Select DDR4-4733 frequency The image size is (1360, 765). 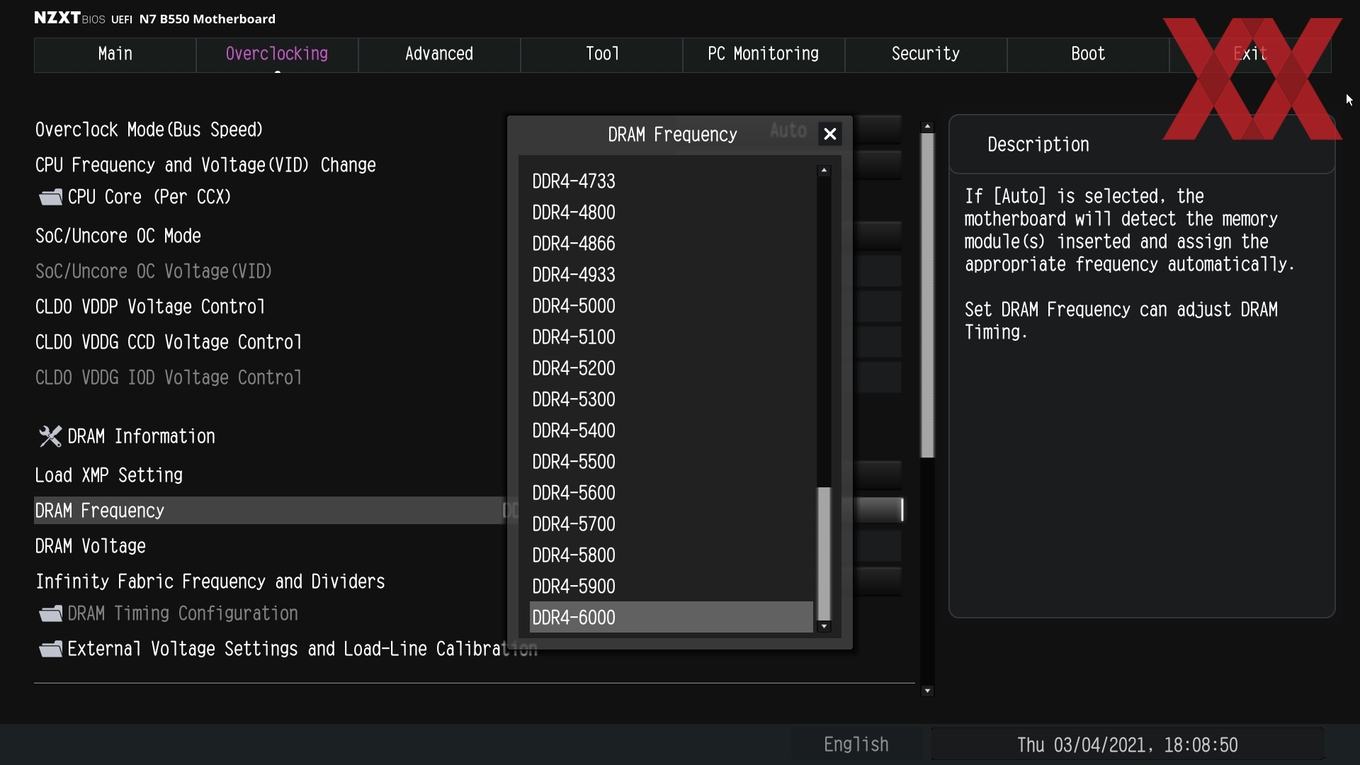pyautogui.click(x=671, y=181)
